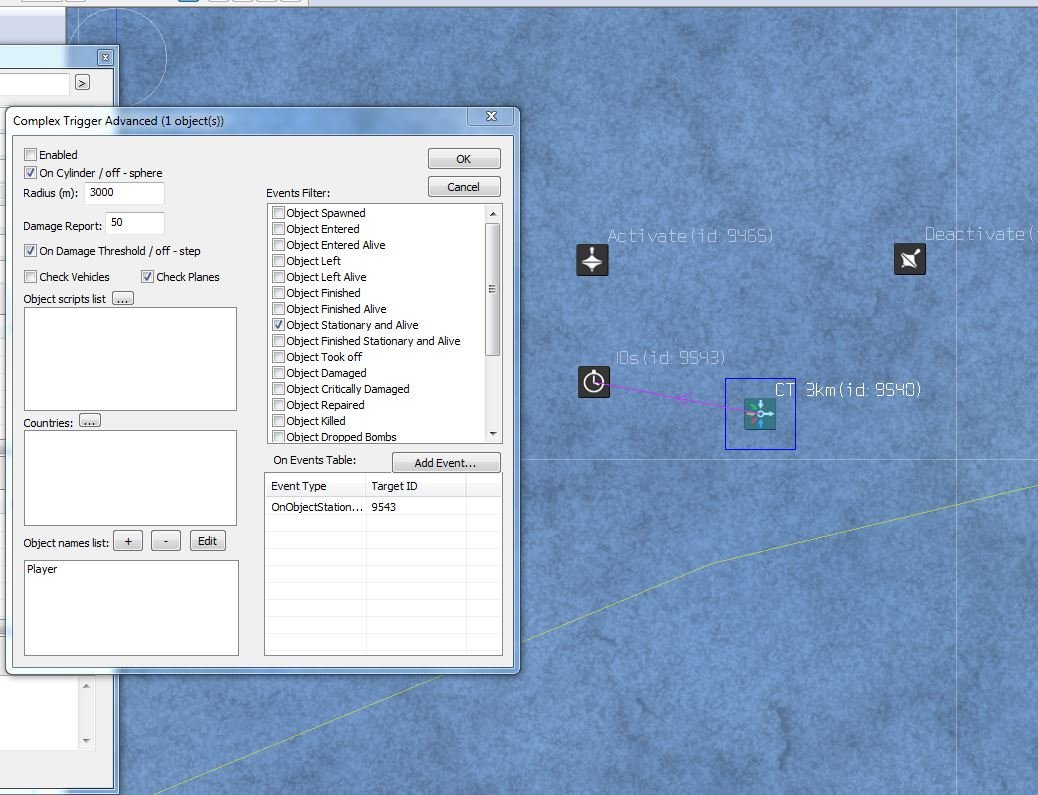Enable the Enabled checkbox
1038x795 pixels.
click(30, 154)
